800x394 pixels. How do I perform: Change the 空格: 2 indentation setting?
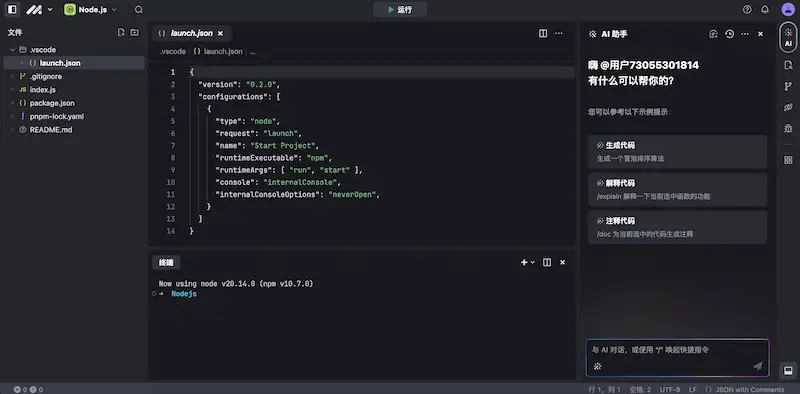click(x=640, y=389)
